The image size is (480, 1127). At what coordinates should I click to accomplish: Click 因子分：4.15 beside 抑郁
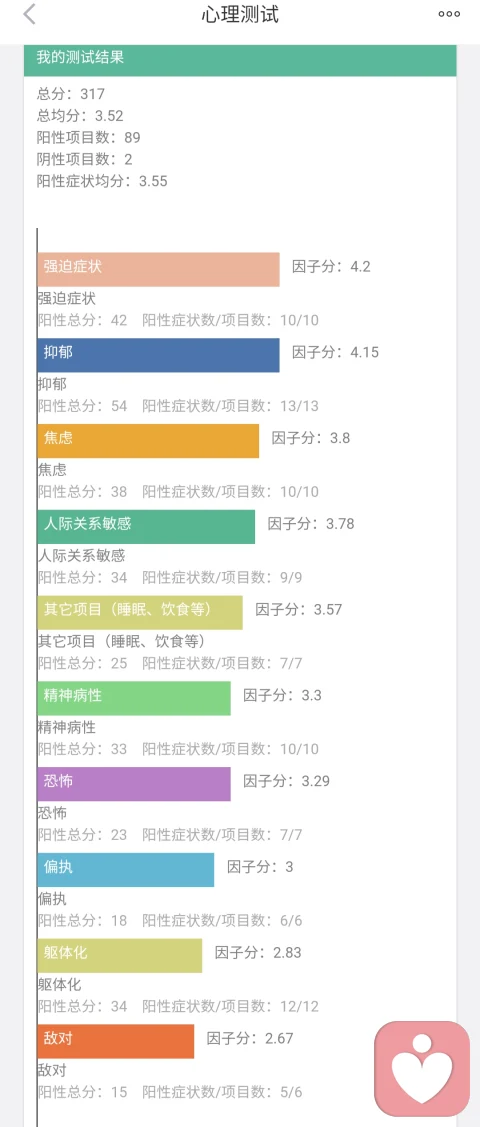click(336, 352)
